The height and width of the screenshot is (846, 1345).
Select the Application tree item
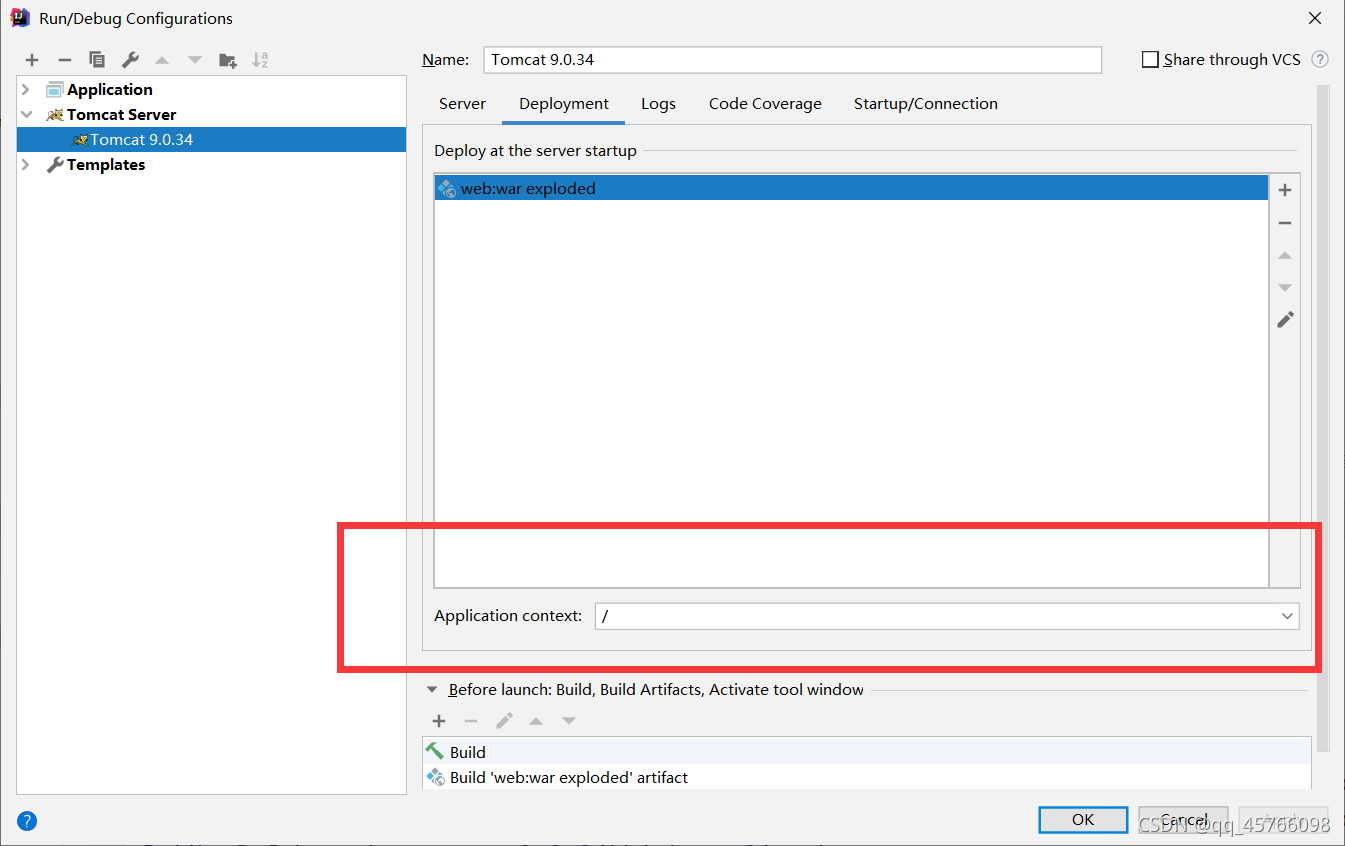click(110, 90)
